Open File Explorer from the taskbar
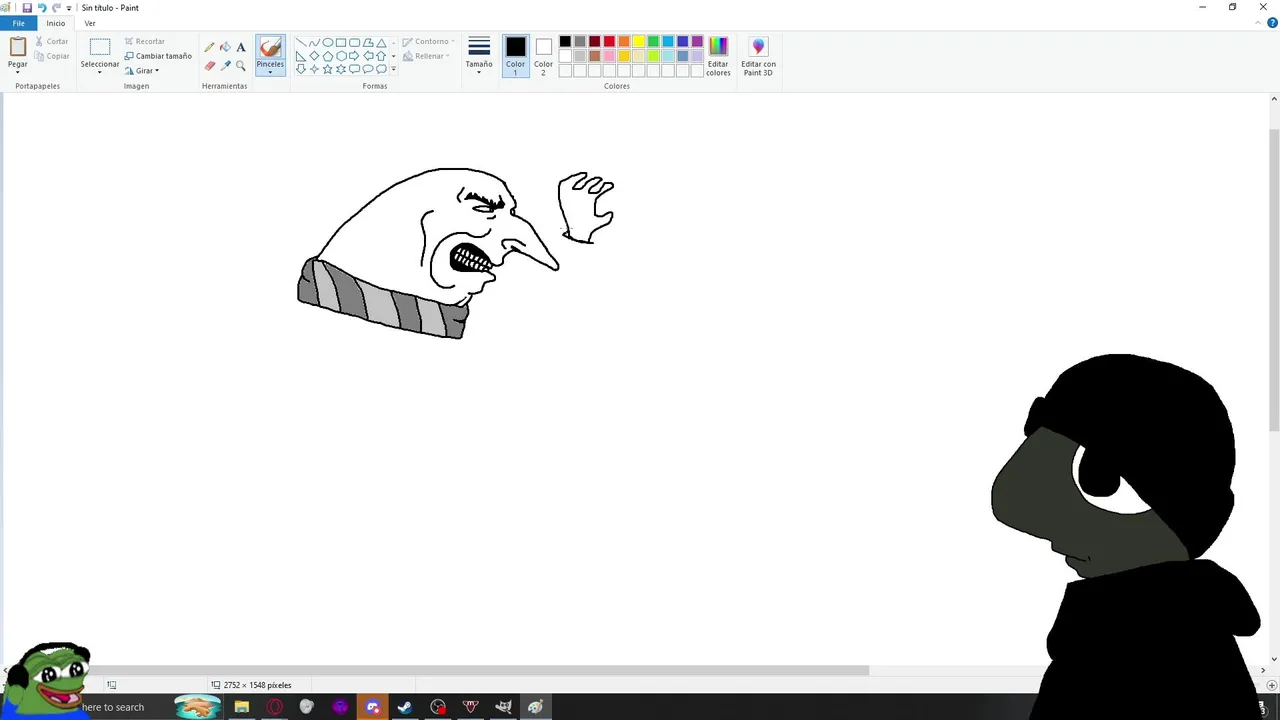The height and width of the screenshot is (720, 1280). (241, 707)
